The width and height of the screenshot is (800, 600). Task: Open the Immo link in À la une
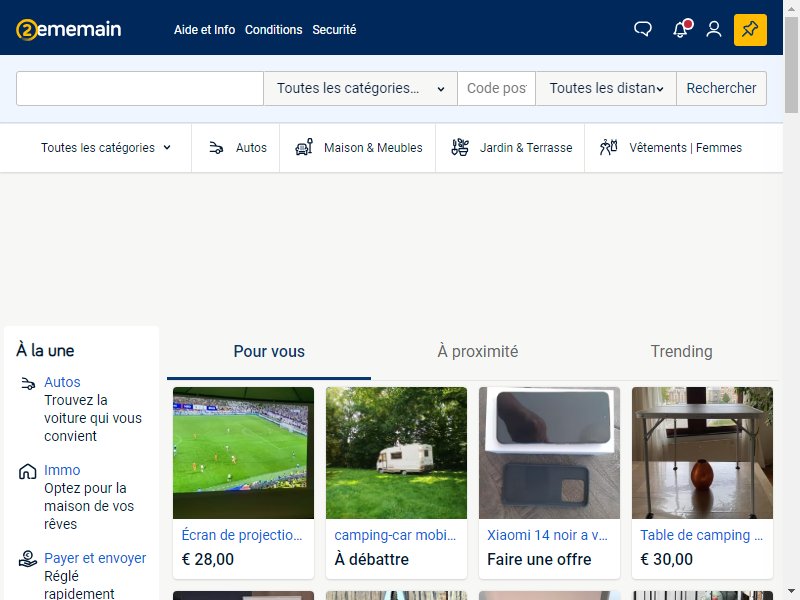[62, 470]
